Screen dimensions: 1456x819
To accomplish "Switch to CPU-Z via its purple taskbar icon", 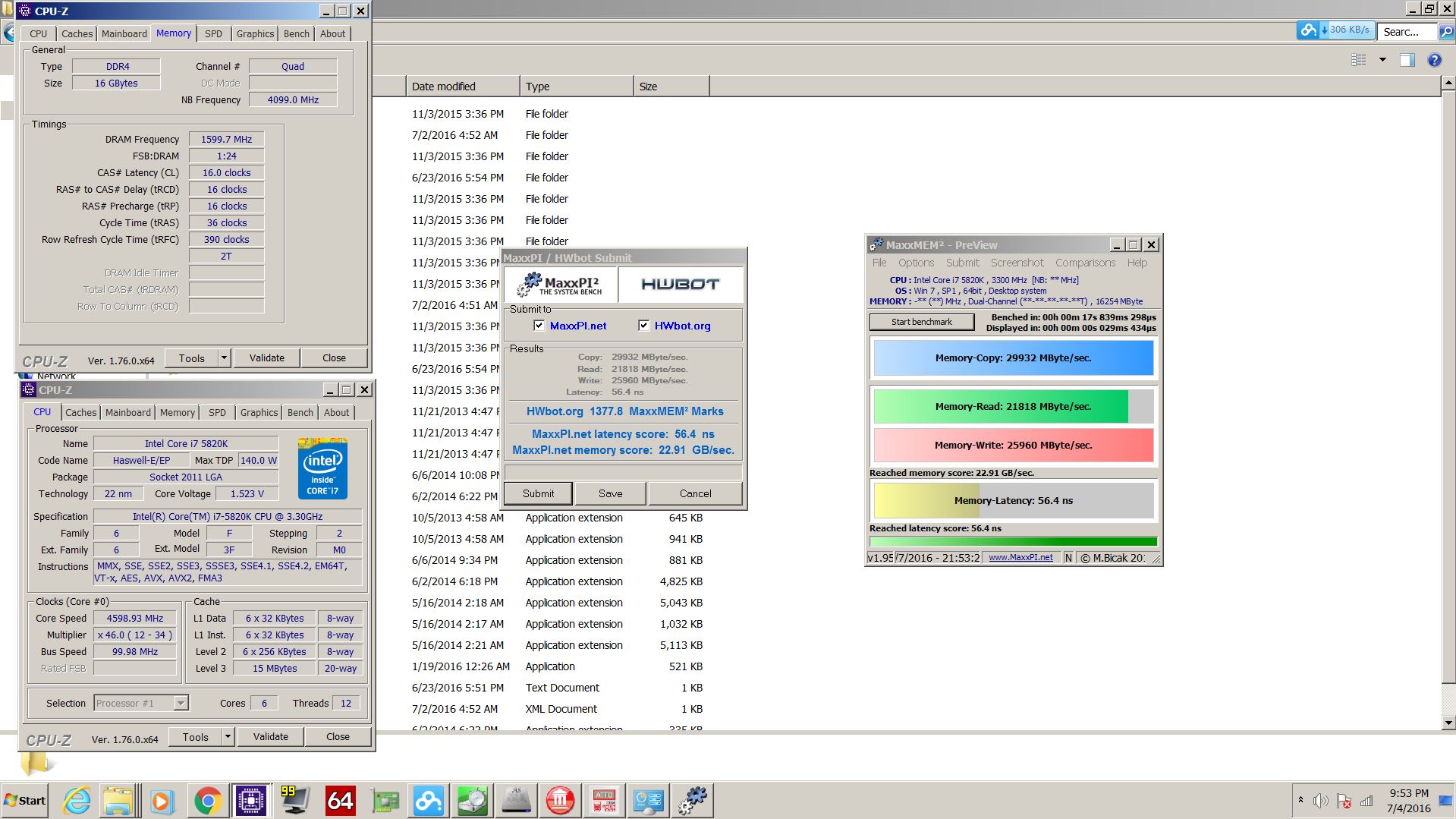I will tap(251, 801).
